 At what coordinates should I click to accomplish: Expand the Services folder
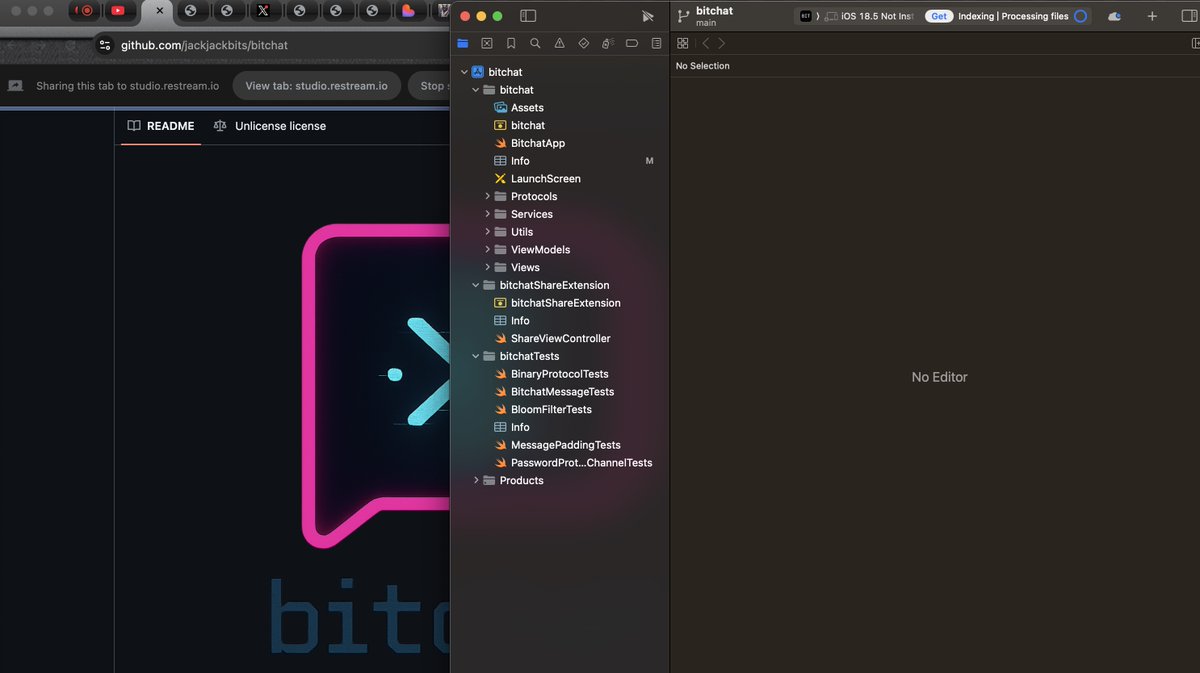488,214
